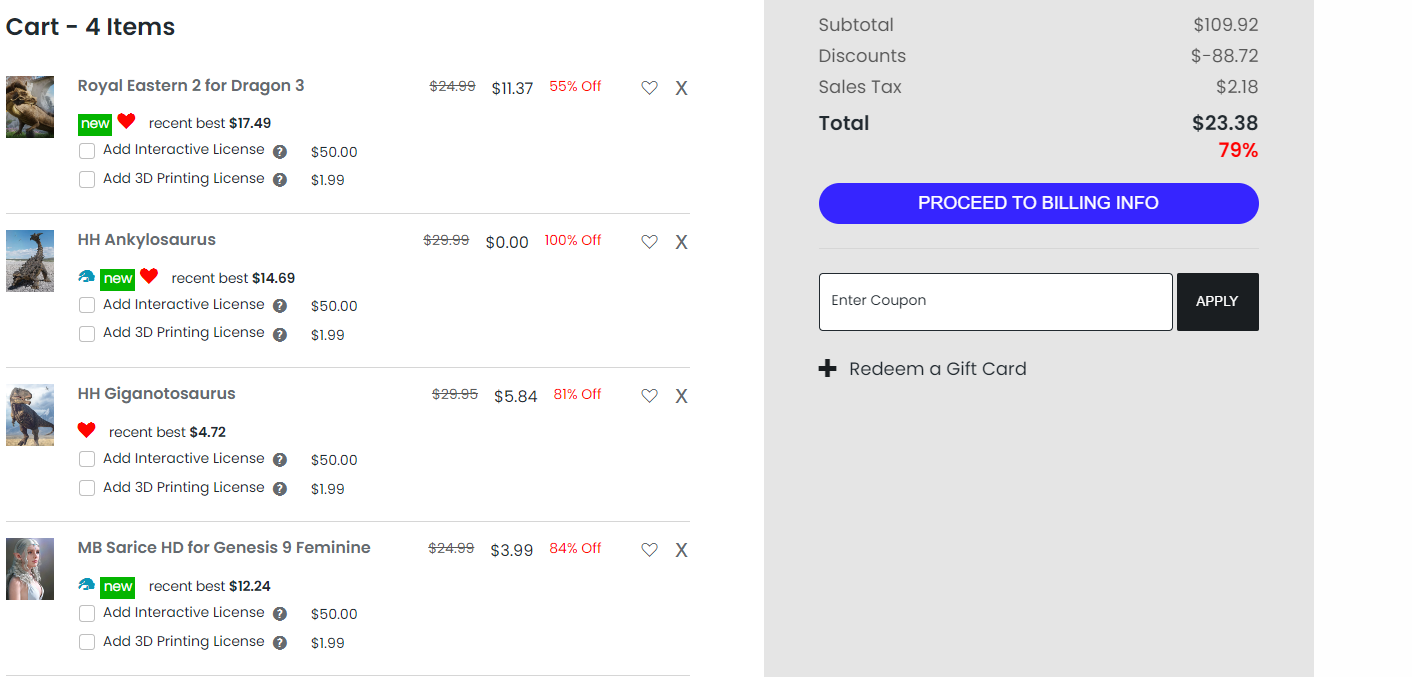1412x677 pixels.
Task: Remove HH Ankylosaurus from cart
Action: pos(681,242)
